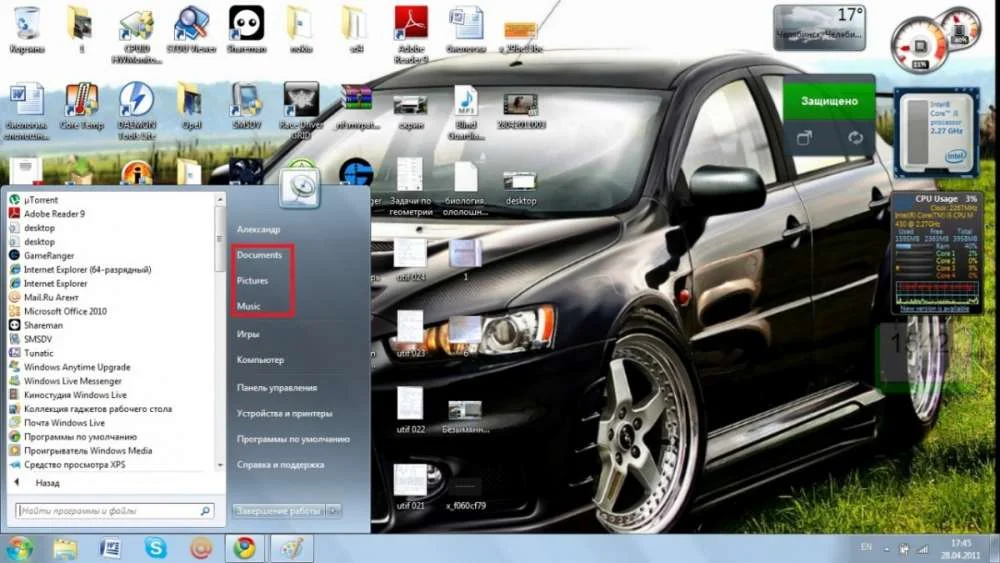Click the EN language indicator in the taskbar
The height and width of the screenshot is (563, 1000).
coord(866,547)
